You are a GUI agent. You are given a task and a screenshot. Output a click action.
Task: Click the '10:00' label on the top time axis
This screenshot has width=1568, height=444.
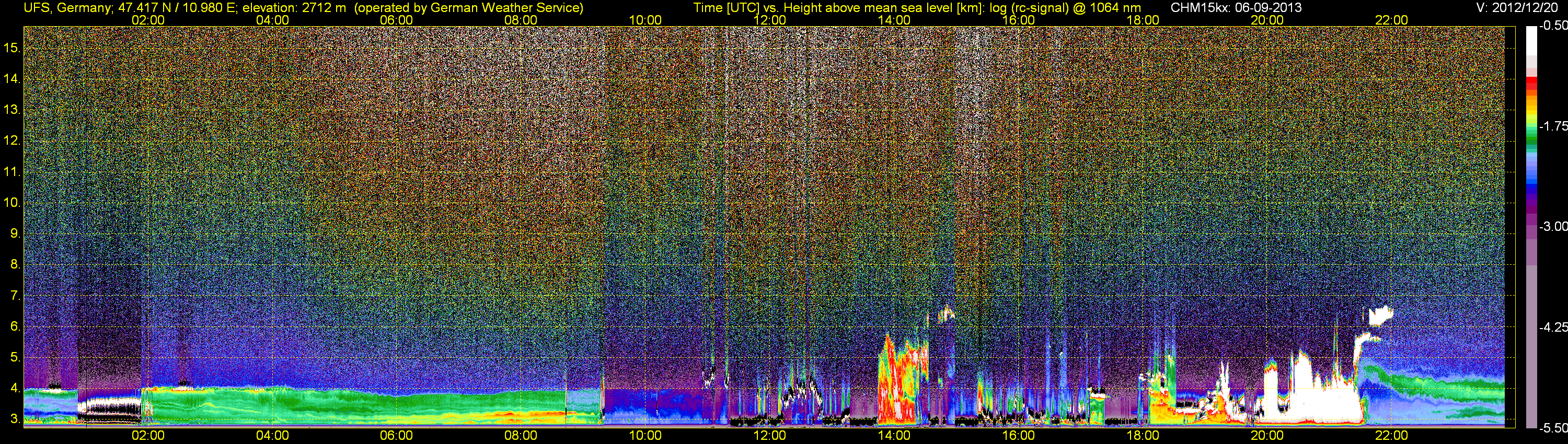pos(645,20)
